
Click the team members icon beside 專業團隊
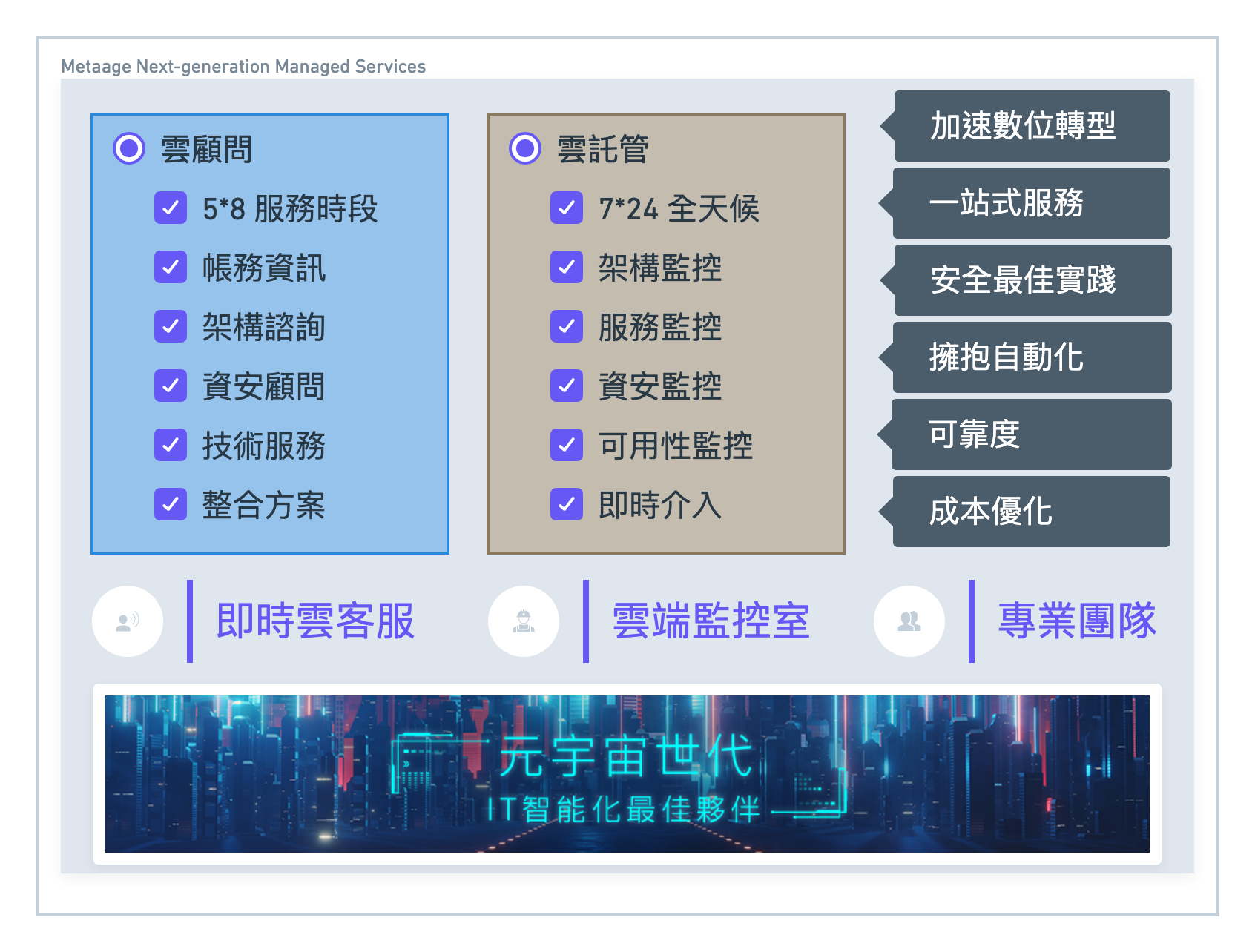coord(909,621)
